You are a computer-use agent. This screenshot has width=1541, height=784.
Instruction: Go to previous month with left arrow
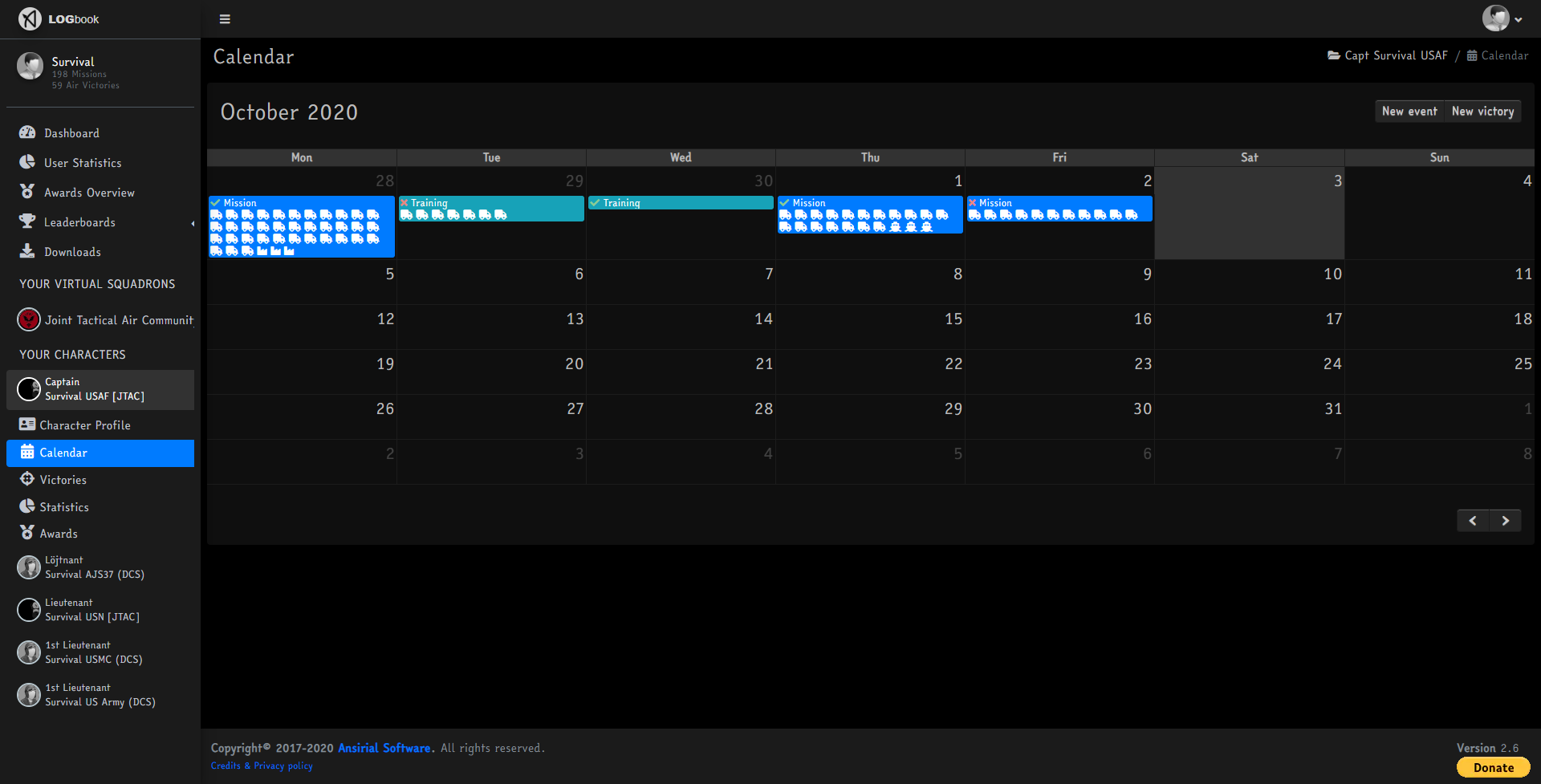[1473, 521]
